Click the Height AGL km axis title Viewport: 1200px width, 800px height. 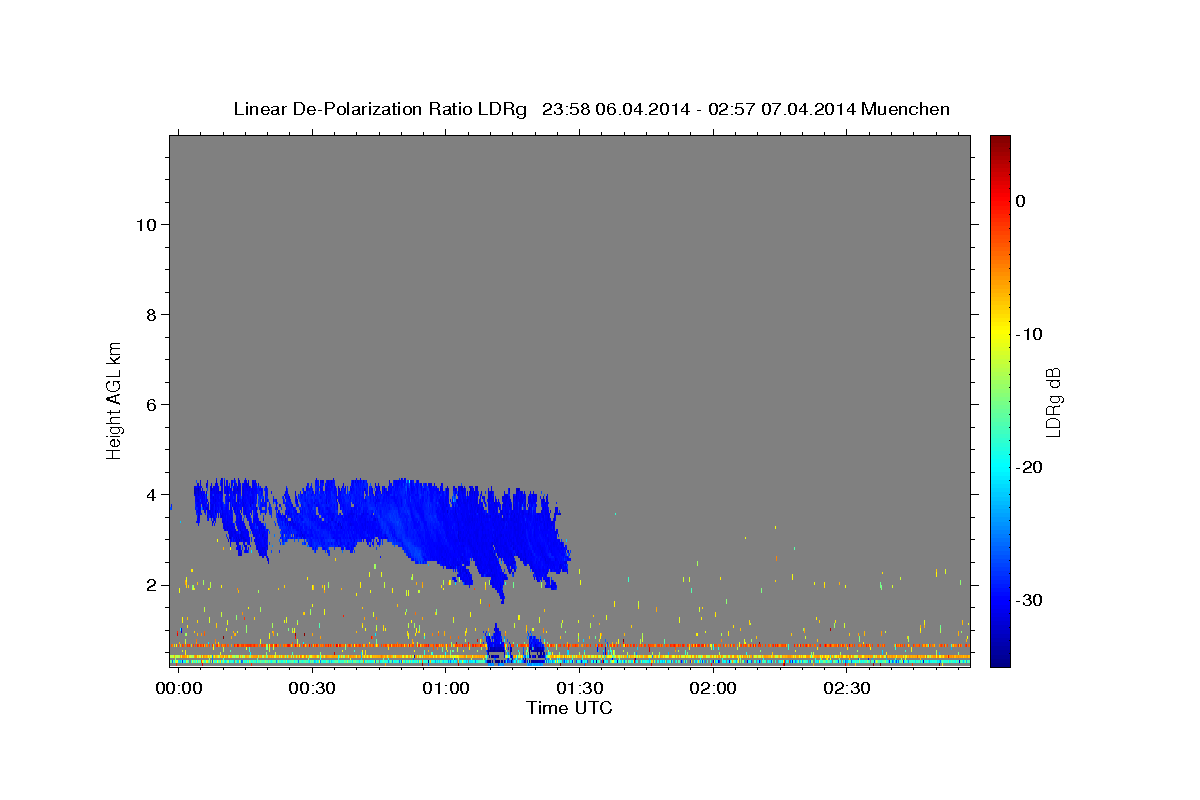114,399
